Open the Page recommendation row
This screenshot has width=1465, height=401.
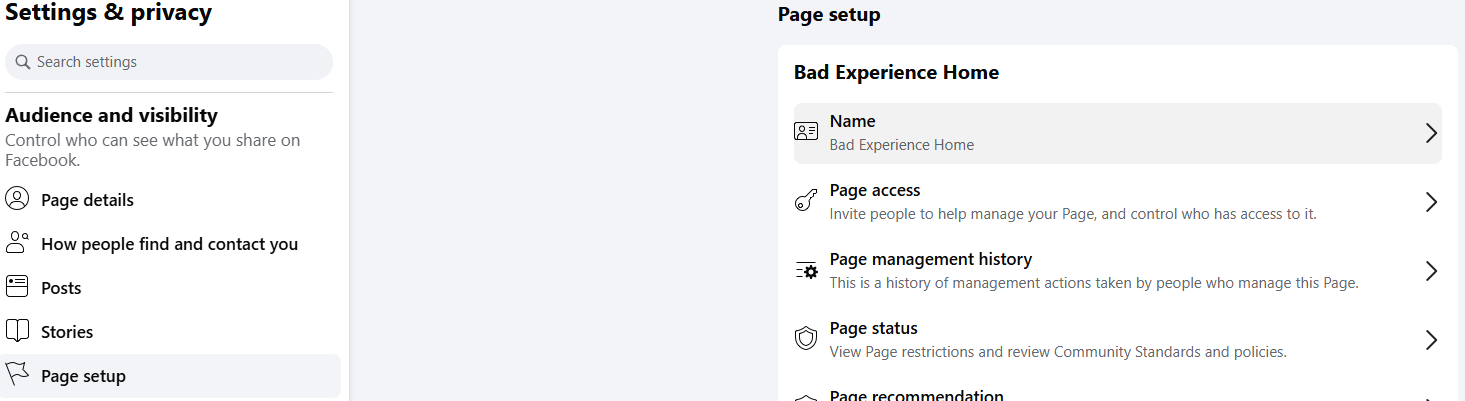(x=1118, y=391)
